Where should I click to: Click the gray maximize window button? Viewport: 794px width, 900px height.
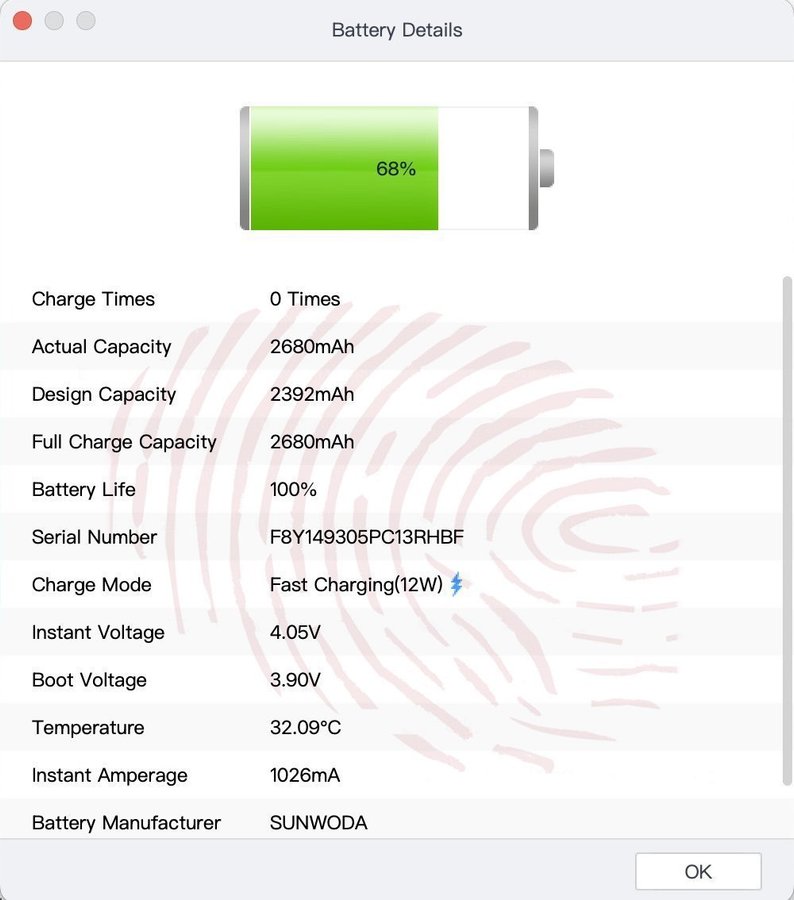coord(86,21)
